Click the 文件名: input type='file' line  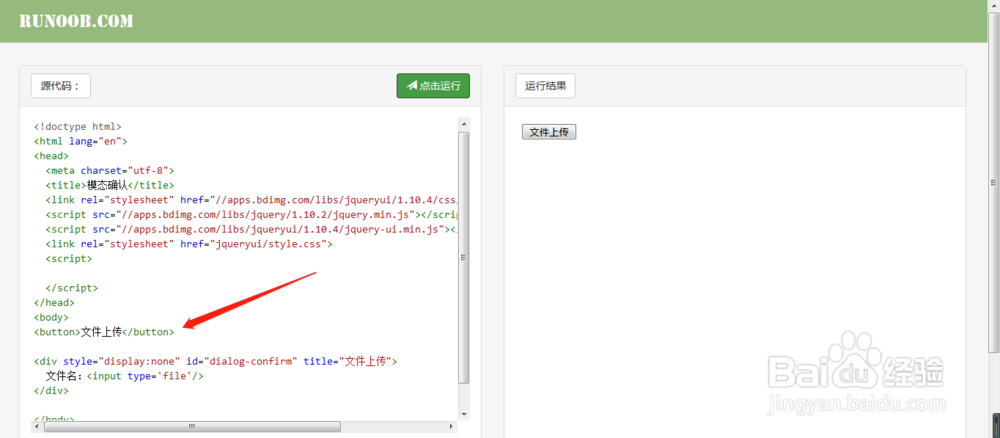point(124,376)
